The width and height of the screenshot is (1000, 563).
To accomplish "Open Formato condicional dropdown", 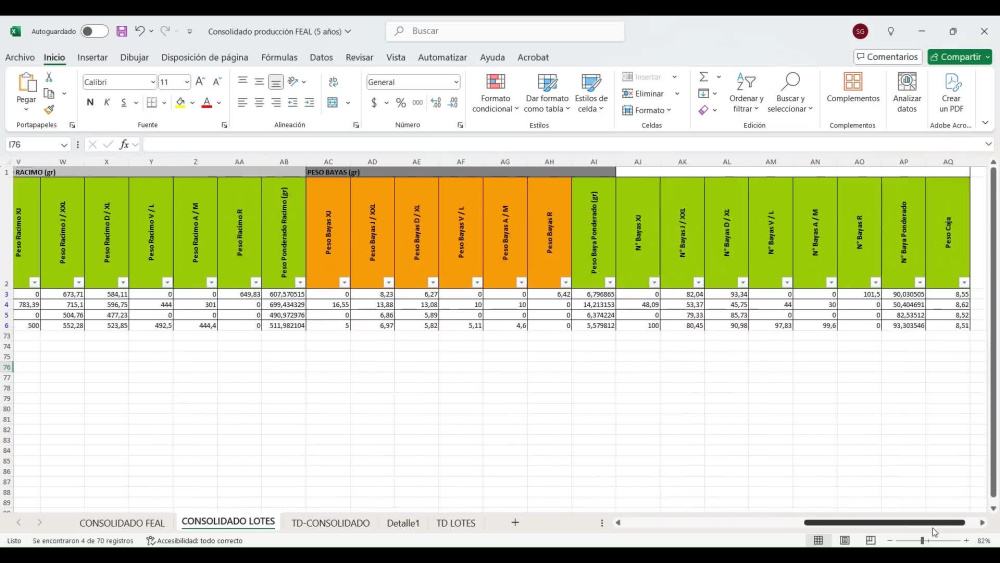I will [496, 92].
